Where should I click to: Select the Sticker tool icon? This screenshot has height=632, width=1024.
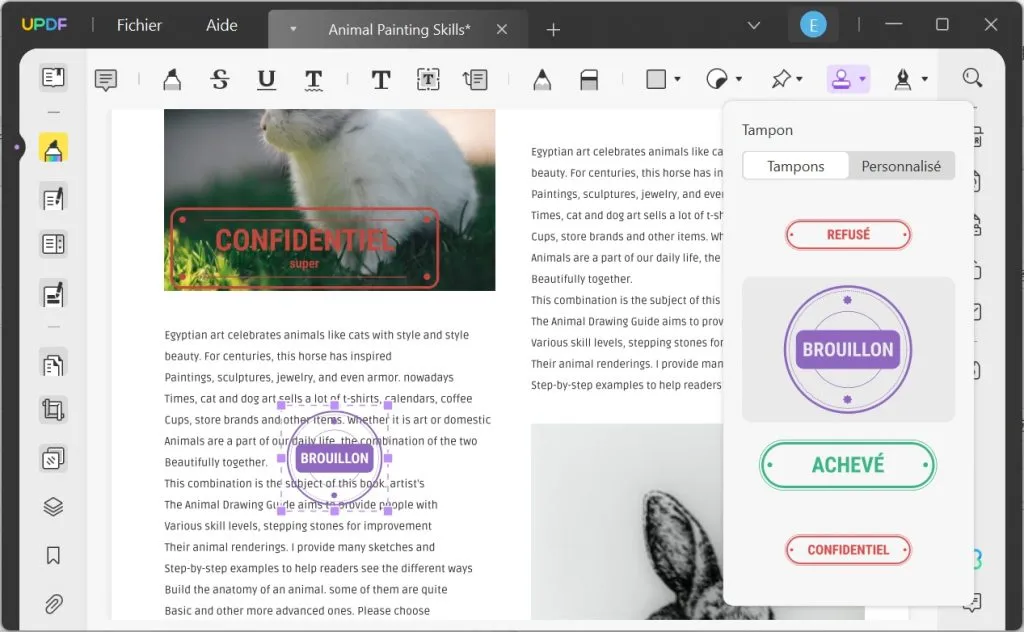tap(716, 80)
